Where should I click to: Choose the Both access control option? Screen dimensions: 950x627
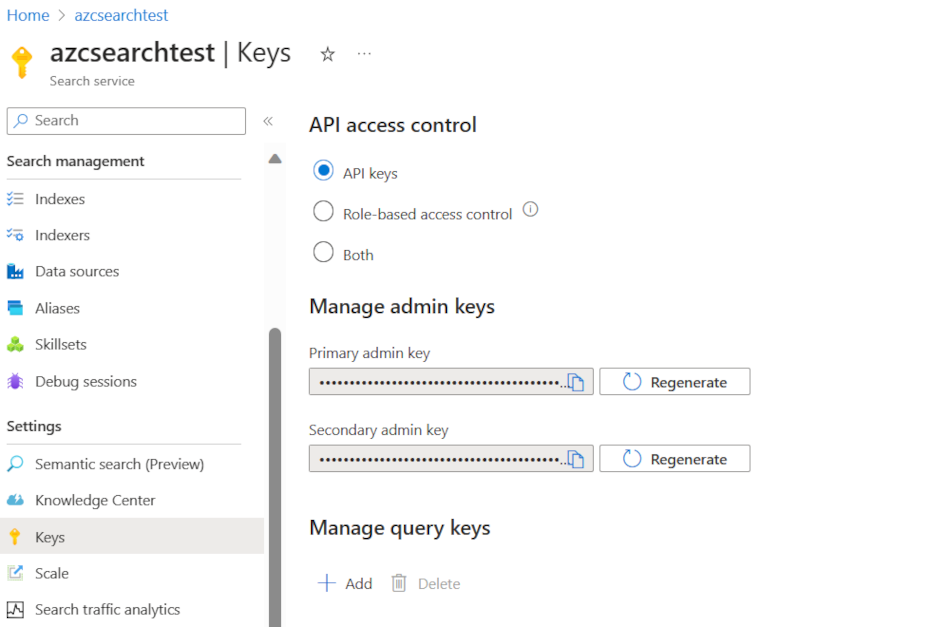click(324, 252)
